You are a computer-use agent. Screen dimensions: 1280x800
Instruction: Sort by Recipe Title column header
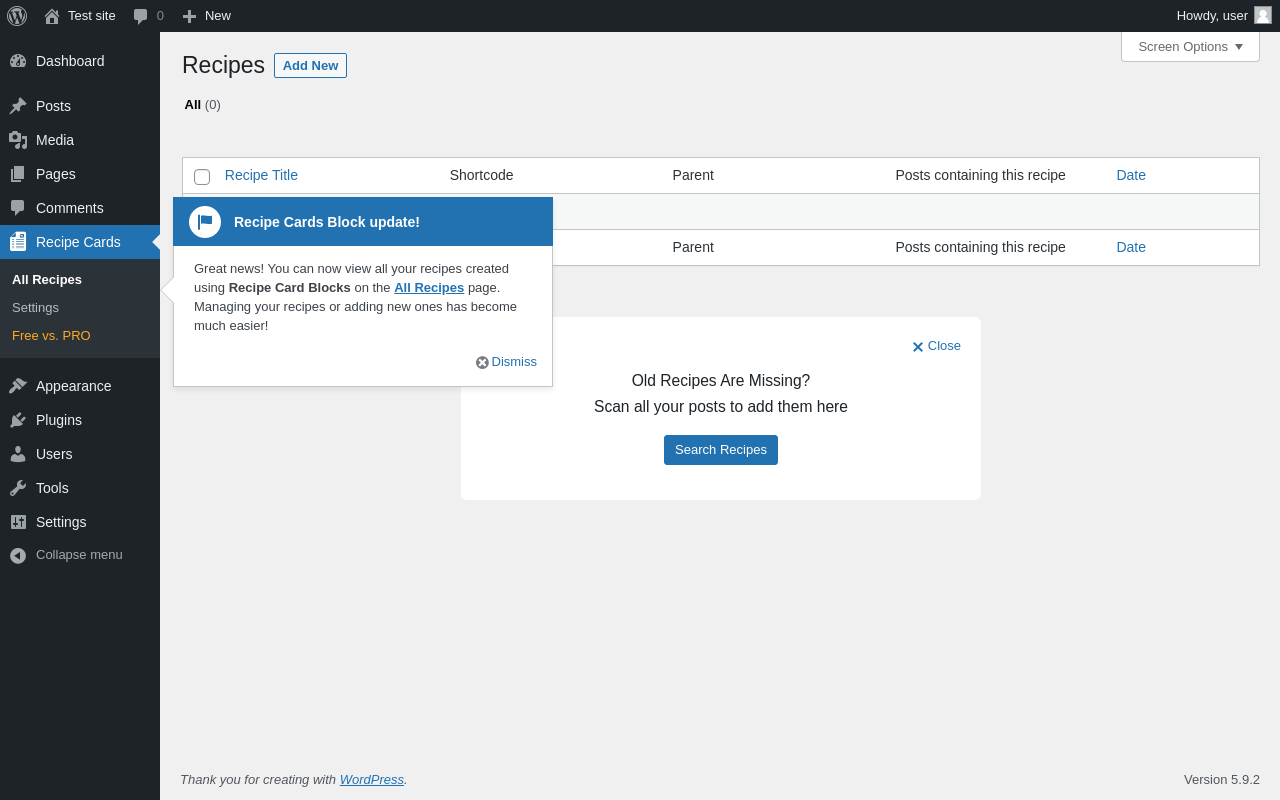tap(261, 175)
